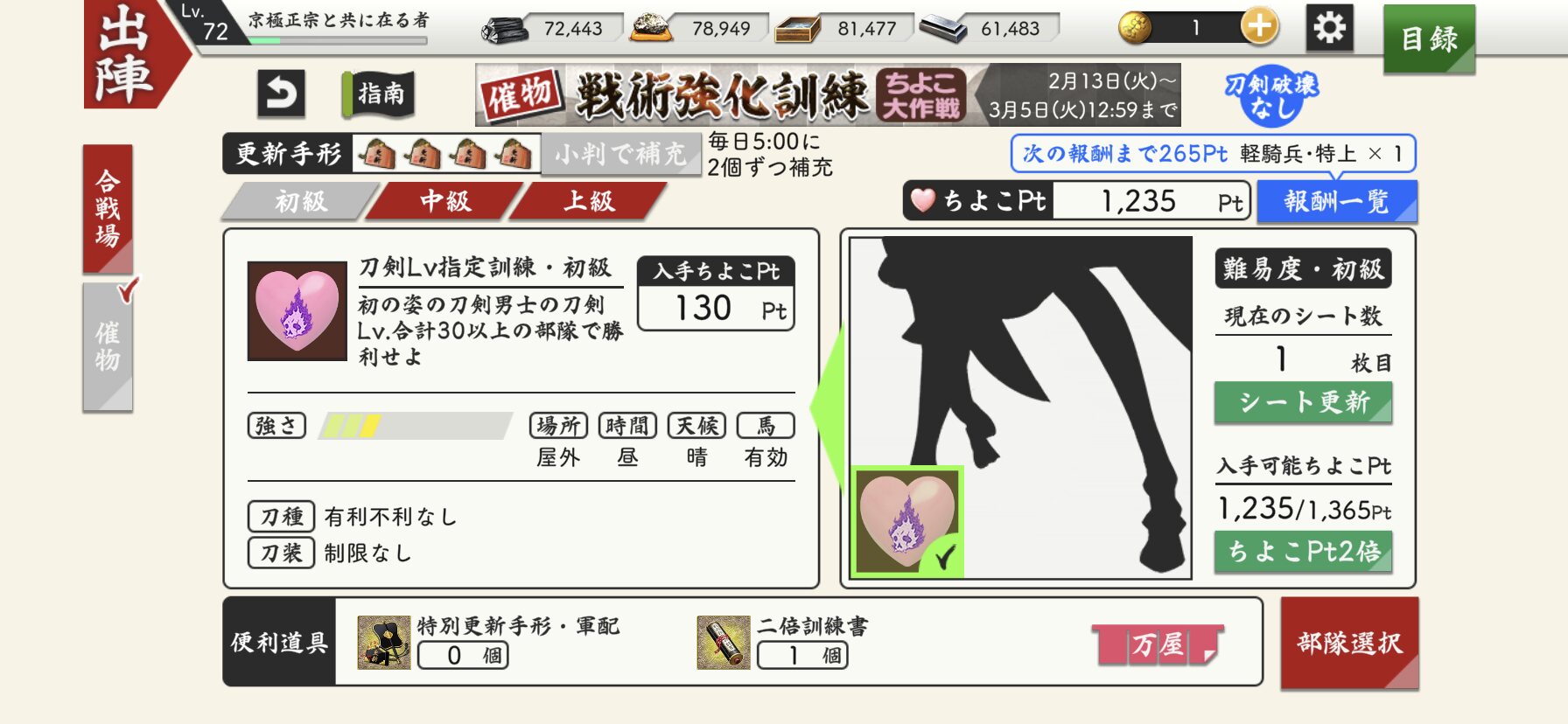Click the 更新手形 token icons
The height and width of the screenshot is (724, 1568).
446,155
